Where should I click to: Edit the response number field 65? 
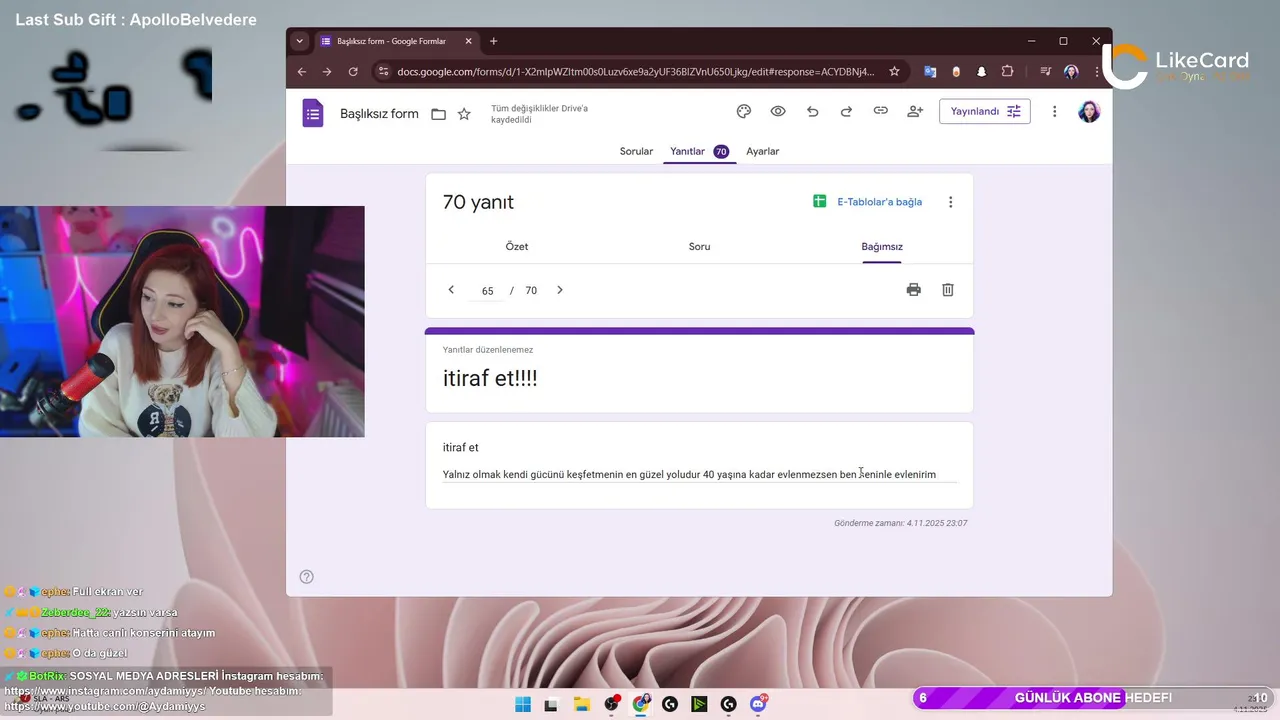click(x=487, y=291)
